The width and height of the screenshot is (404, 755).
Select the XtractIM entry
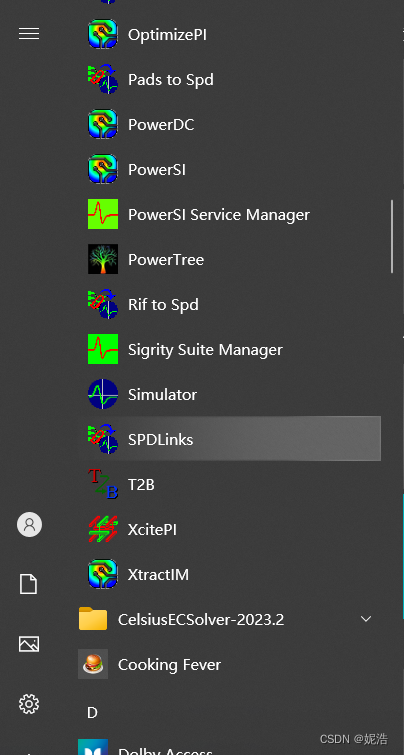point(229,574)
